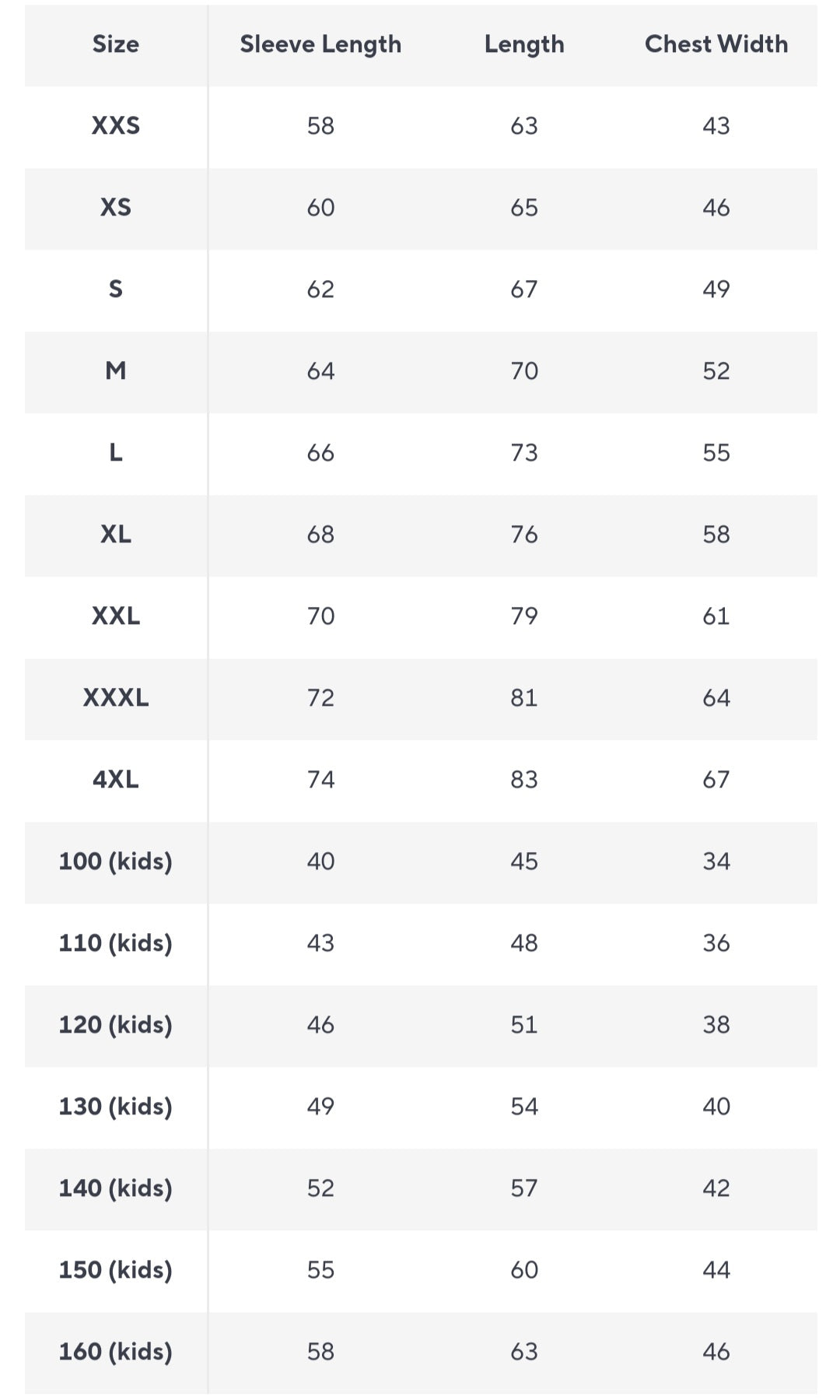Click the 150 (kids) chest width value 44

click(x=716, y=1270)
